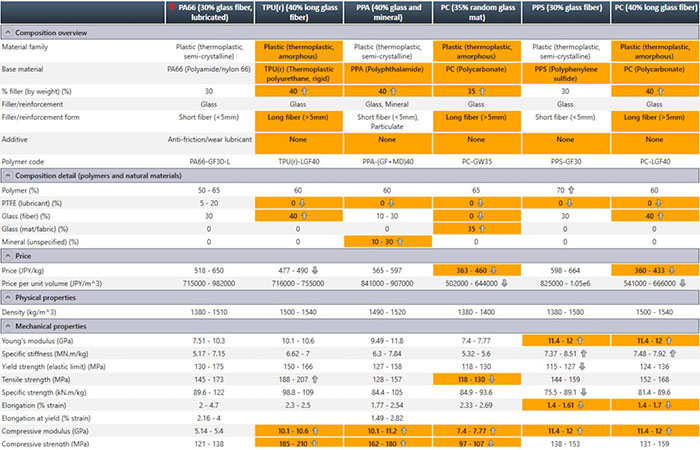
Task: Collapse the Mechanical properties section
Action: click(8, 326)
